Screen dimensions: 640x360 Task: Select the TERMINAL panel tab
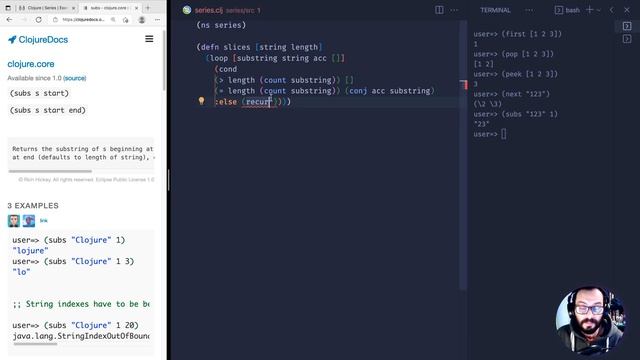coord(495,10)
